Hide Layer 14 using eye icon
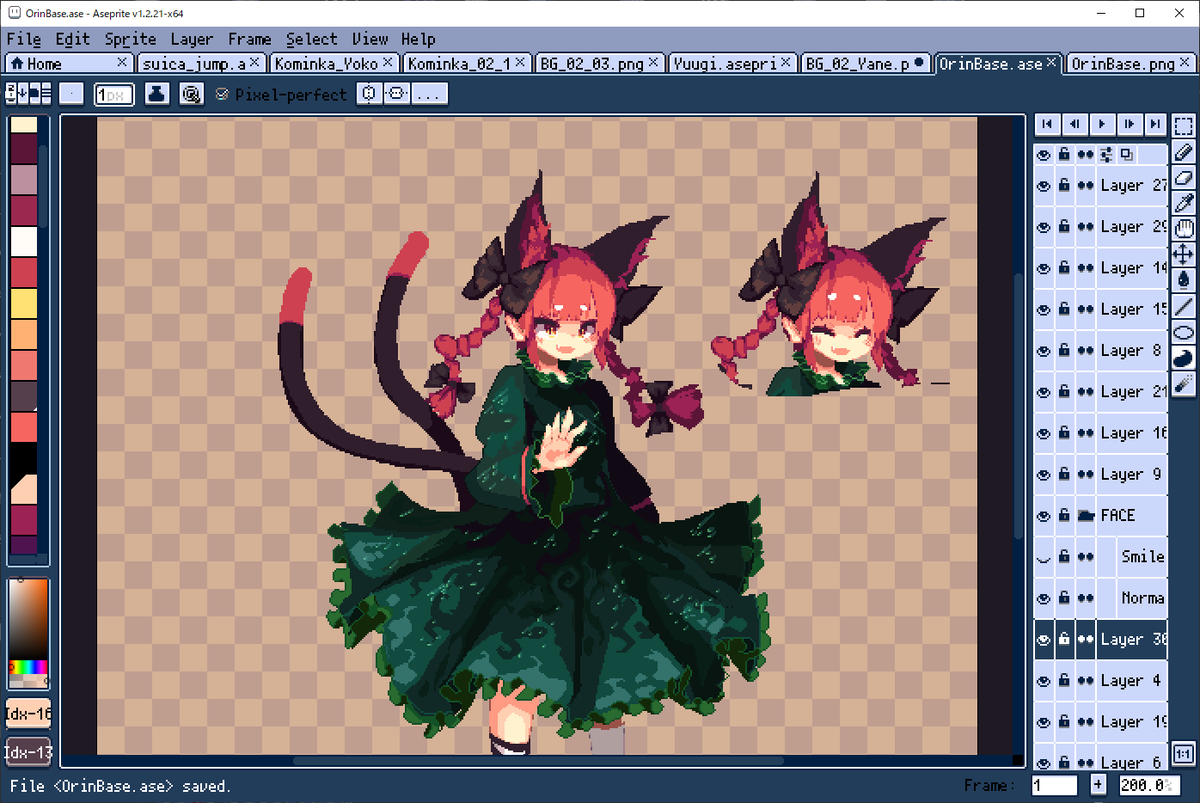The image size is (1200, 803). coord(1044,268)
